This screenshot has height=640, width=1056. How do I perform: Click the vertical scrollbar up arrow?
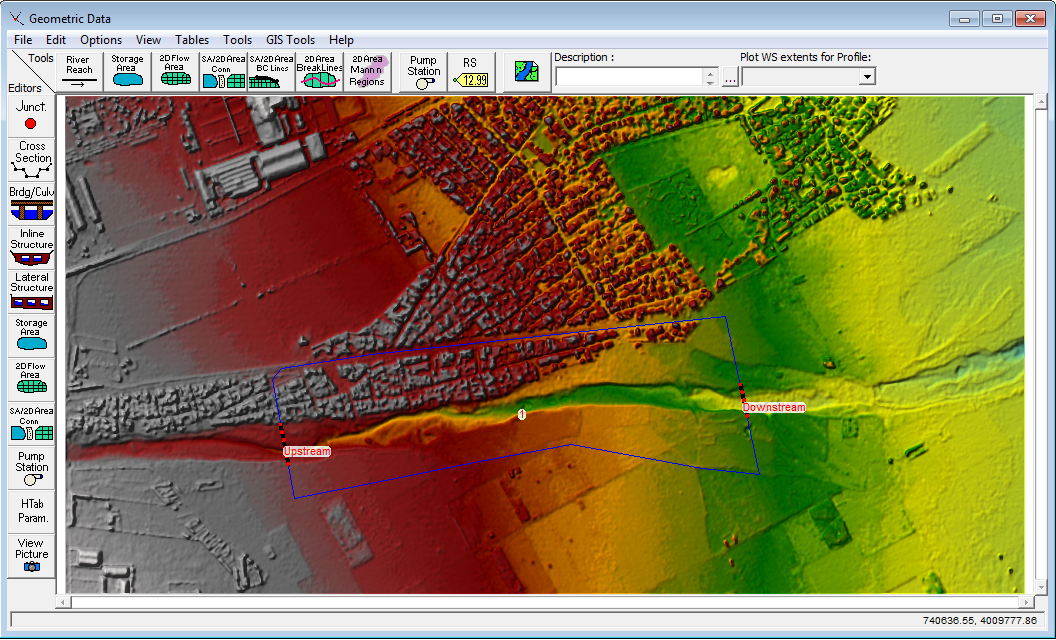pyautogui.click(x=1041, y=102)
